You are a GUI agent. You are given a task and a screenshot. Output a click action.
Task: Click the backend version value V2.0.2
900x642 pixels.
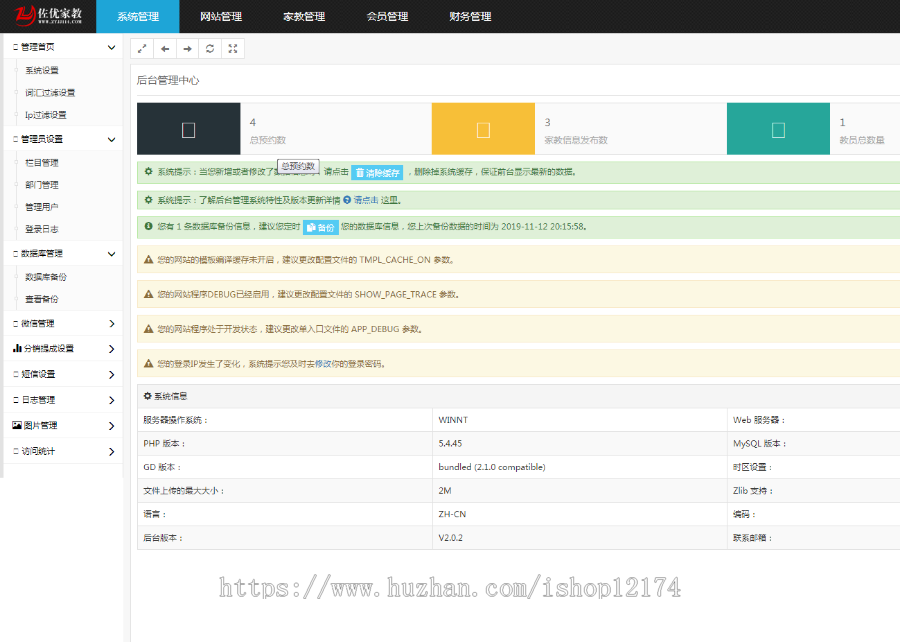[x=451, y=538]
